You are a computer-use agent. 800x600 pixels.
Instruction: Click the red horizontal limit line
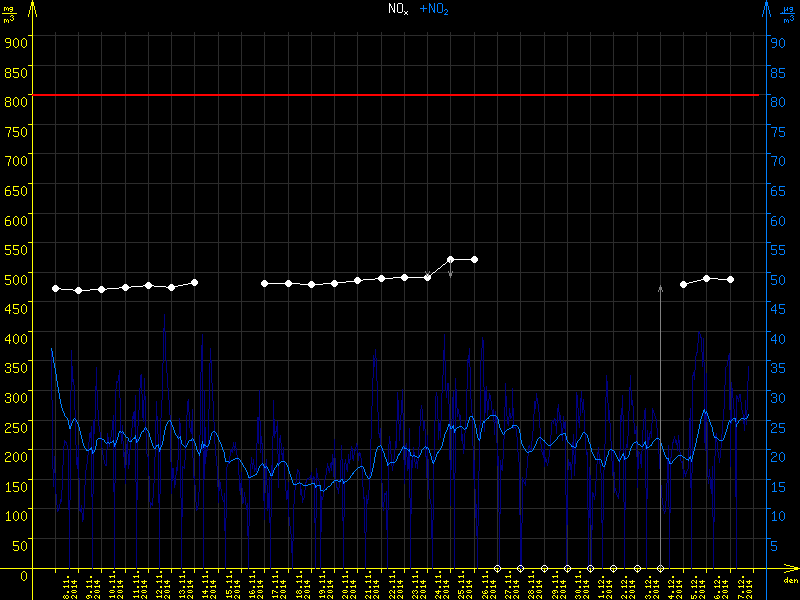[x=400, y=95]
